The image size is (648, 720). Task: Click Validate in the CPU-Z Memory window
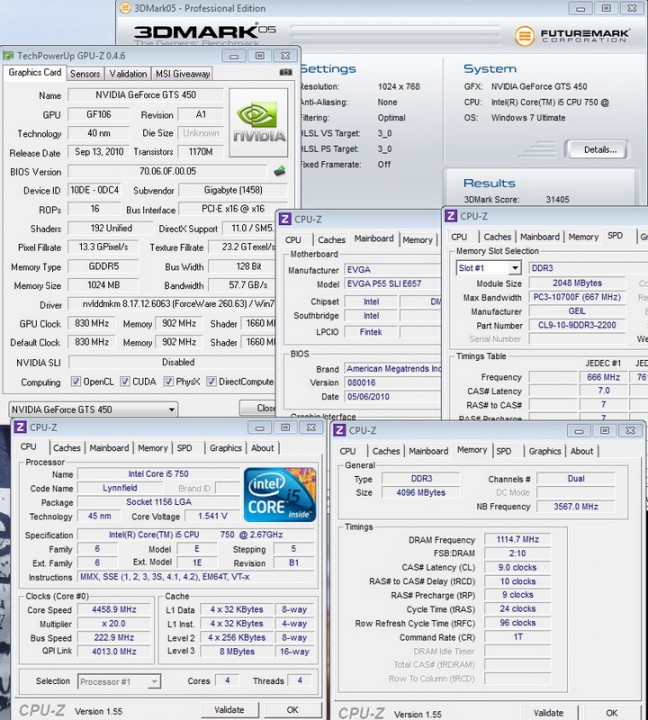pyautogui.click(x=548, y=713)
